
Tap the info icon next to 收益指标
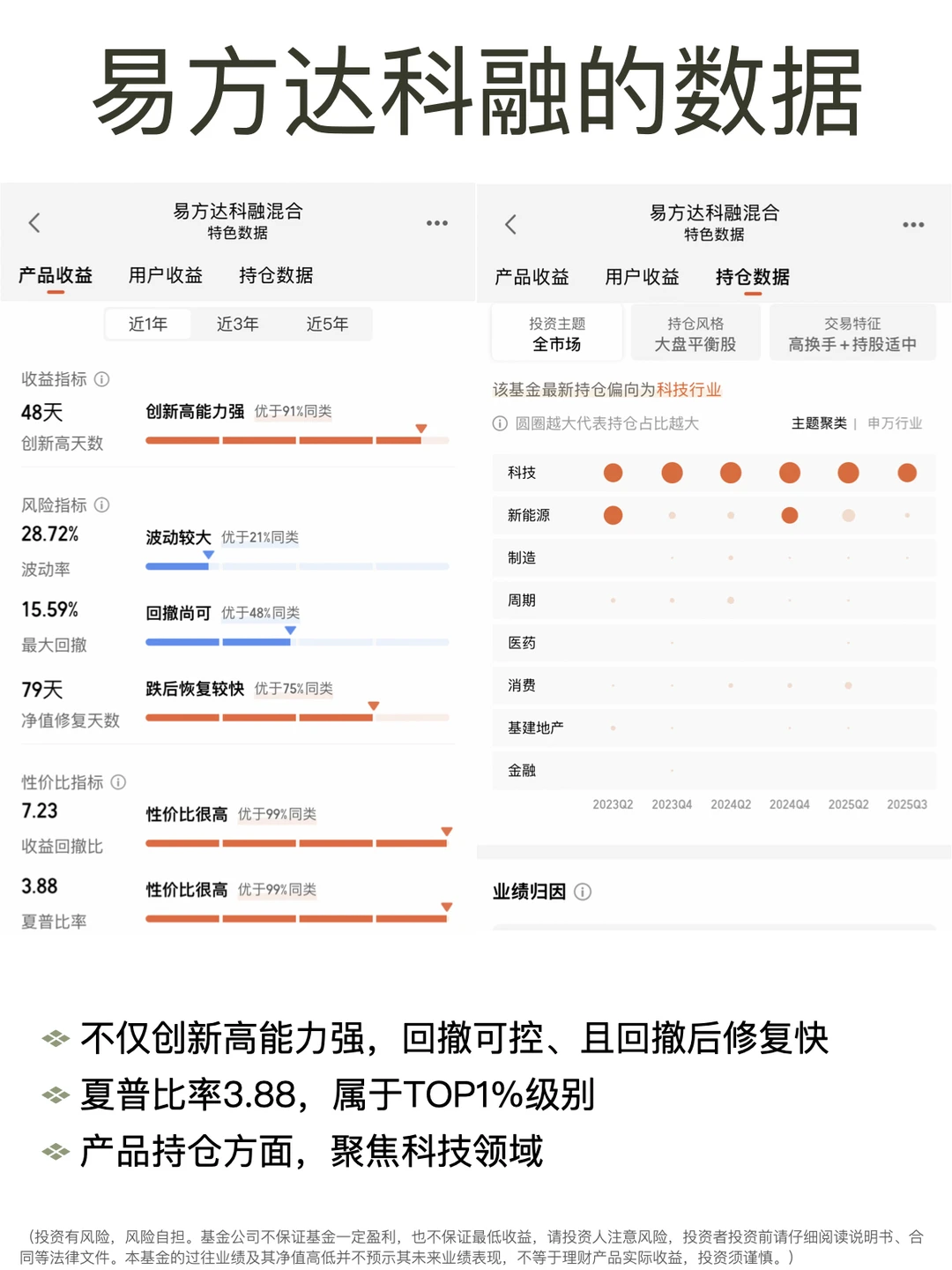pyautogui.click(x=101, y=380)
